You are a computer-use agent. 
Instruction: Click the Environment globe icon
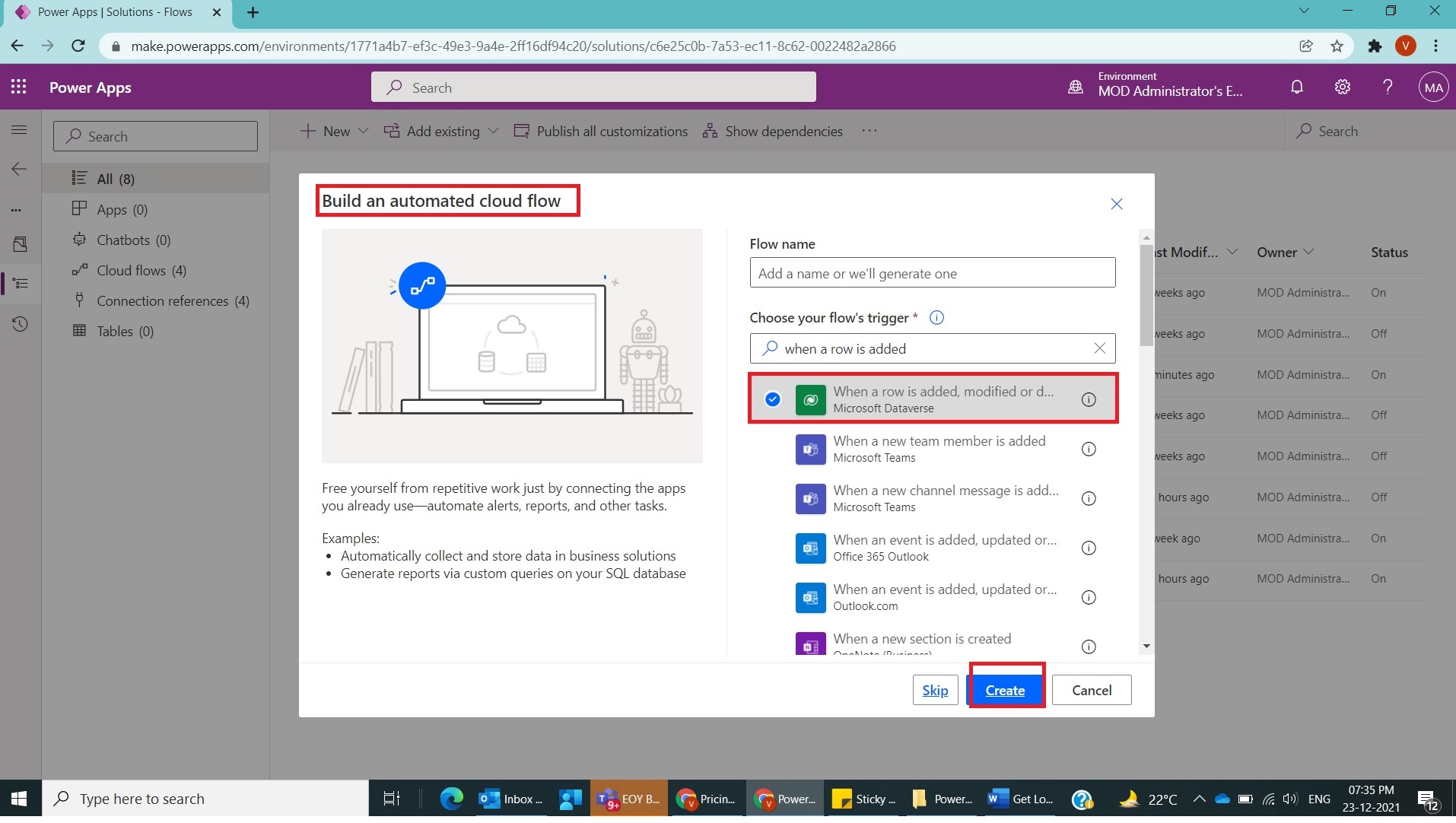point(1075,86)
